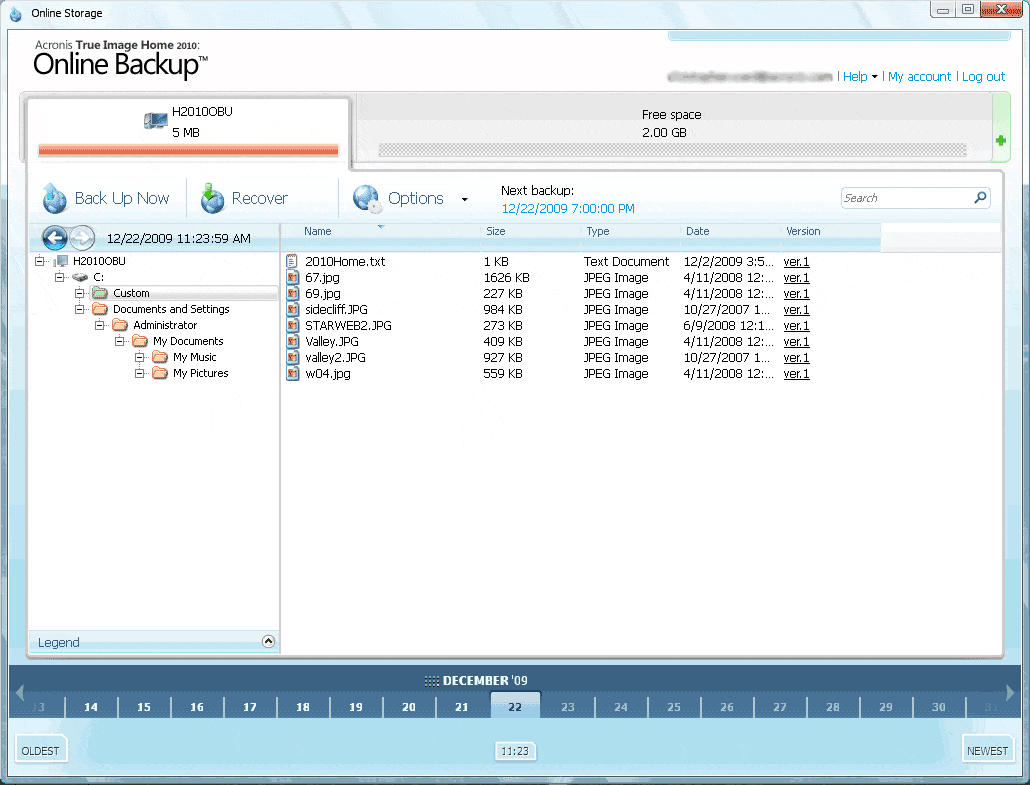Open the next backup time 12/22/2009 7:00:00 PM

[x=568, y=209]
